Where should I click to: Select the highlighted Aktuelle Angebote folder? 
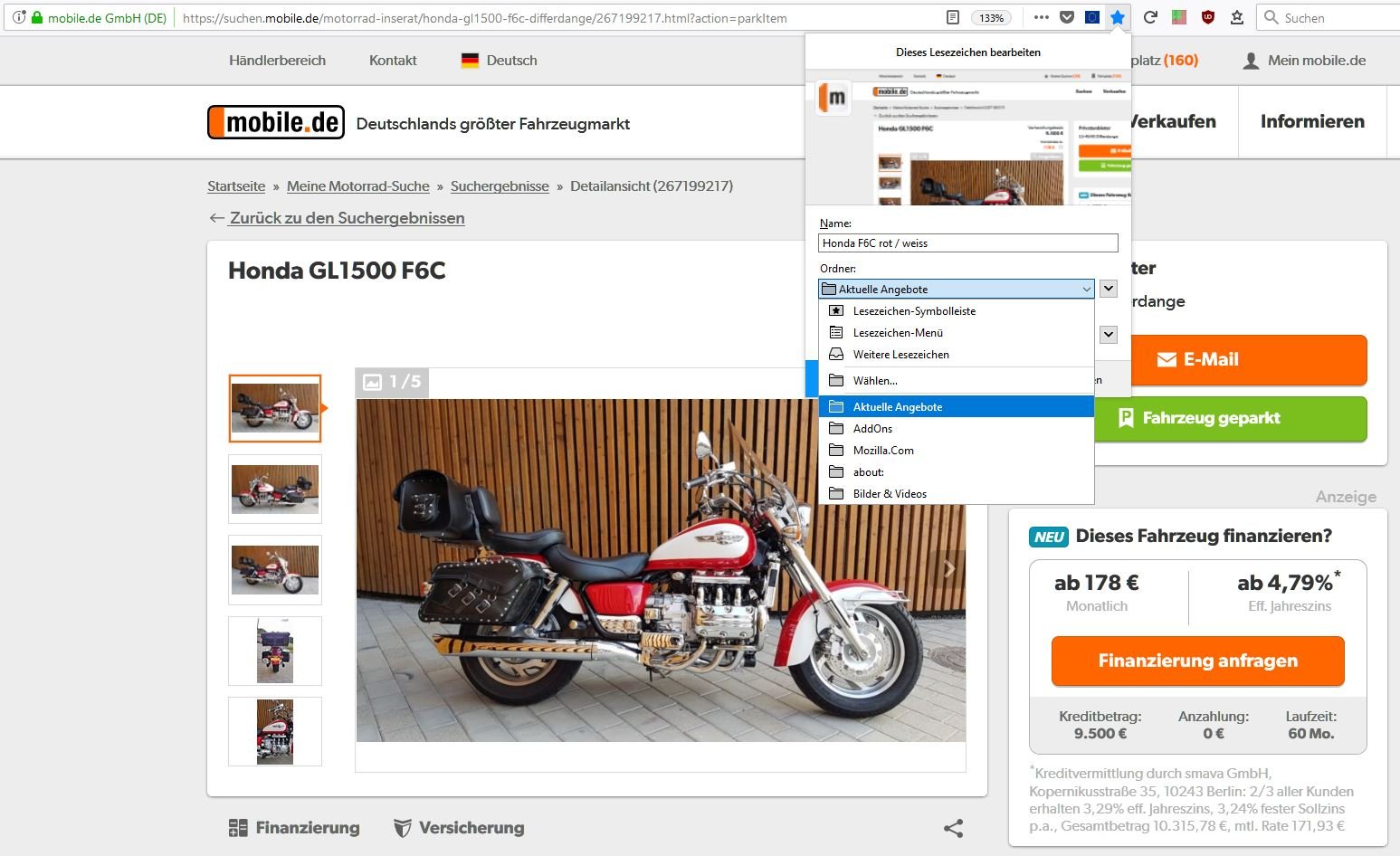(x=957, y=406)
